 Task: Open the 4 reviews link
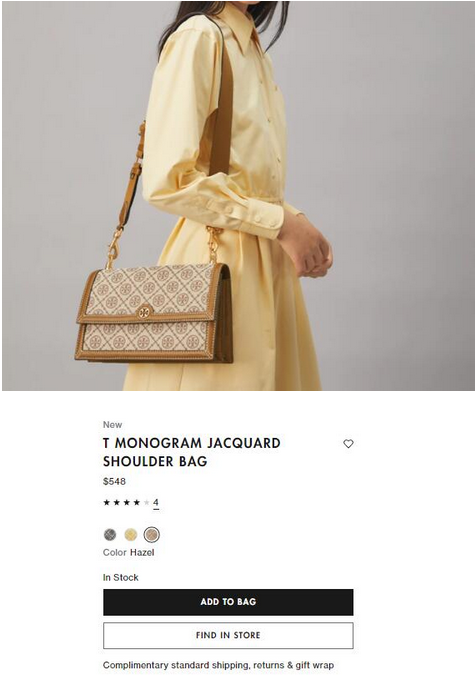click(x=156, y=503)
